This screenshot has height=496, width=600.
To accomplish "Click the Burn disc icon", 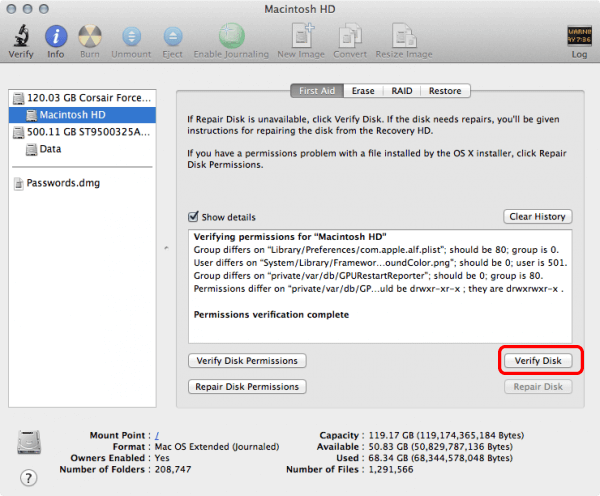I will (x=90, y=37).
